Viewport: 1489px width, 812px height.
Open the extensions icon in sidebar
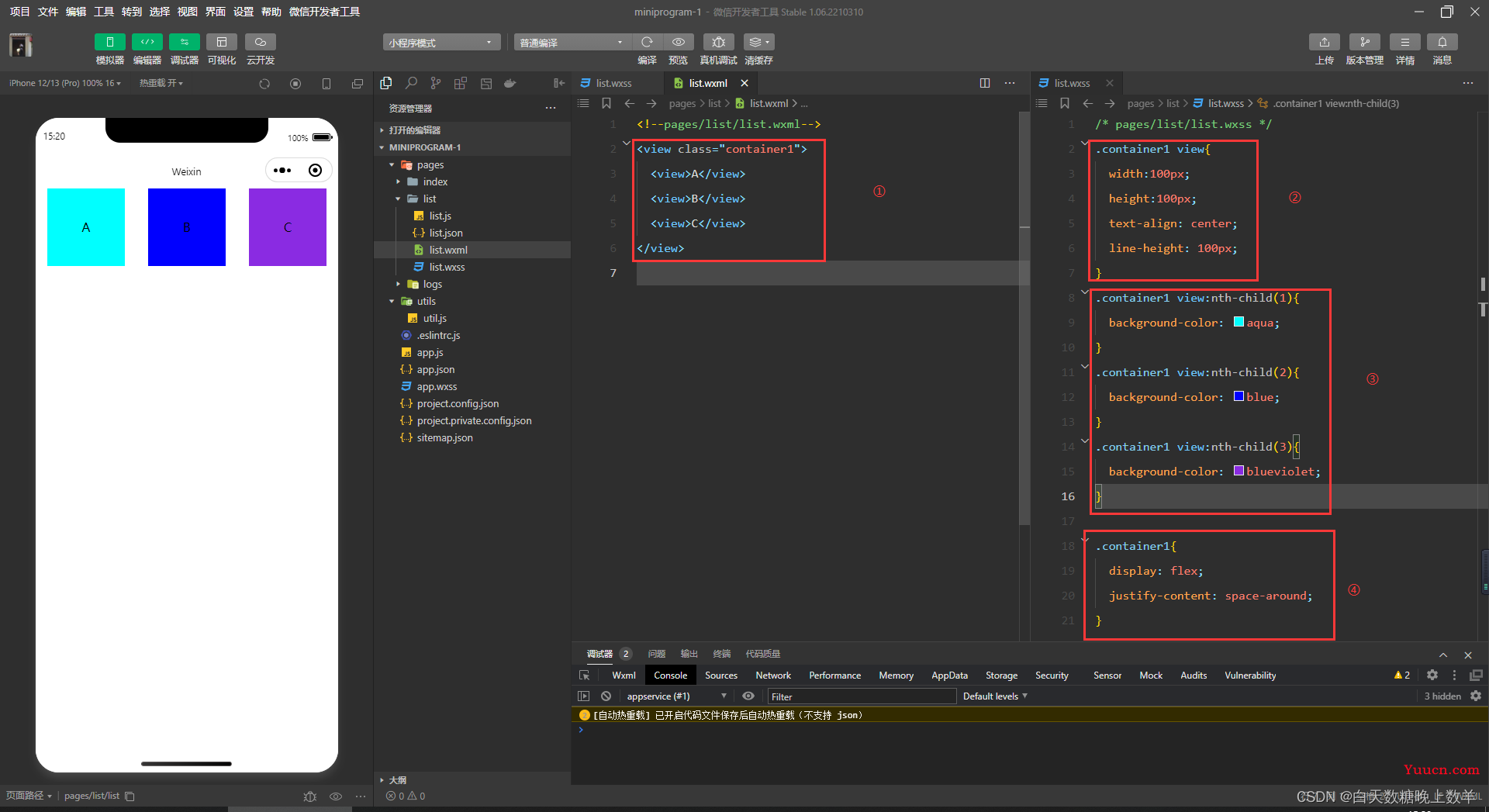click(461, 83)
